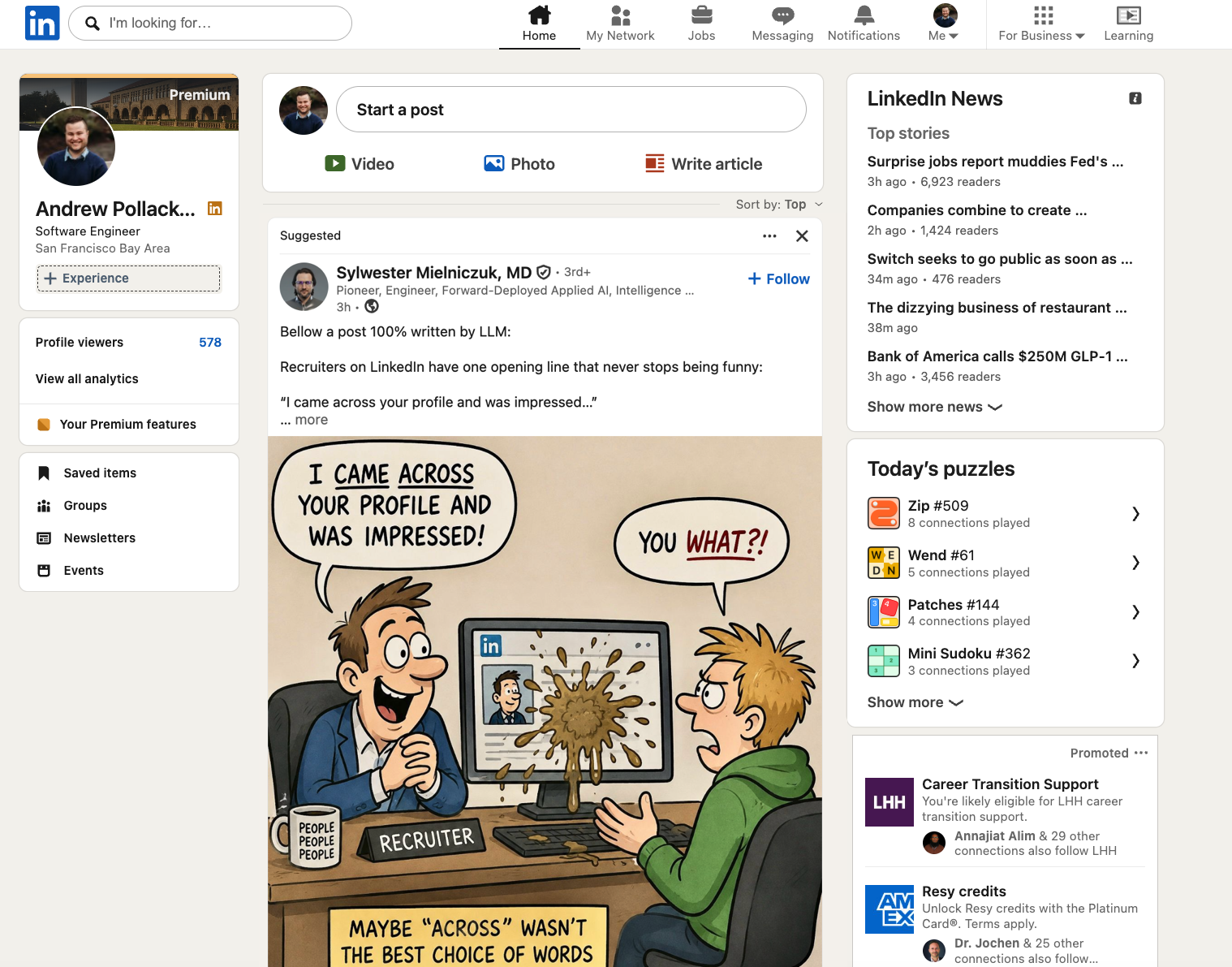Open the Promoted ad three-dot menu
The width and height of the screenshot is (1232, 967).
[x=1141, y=753]
